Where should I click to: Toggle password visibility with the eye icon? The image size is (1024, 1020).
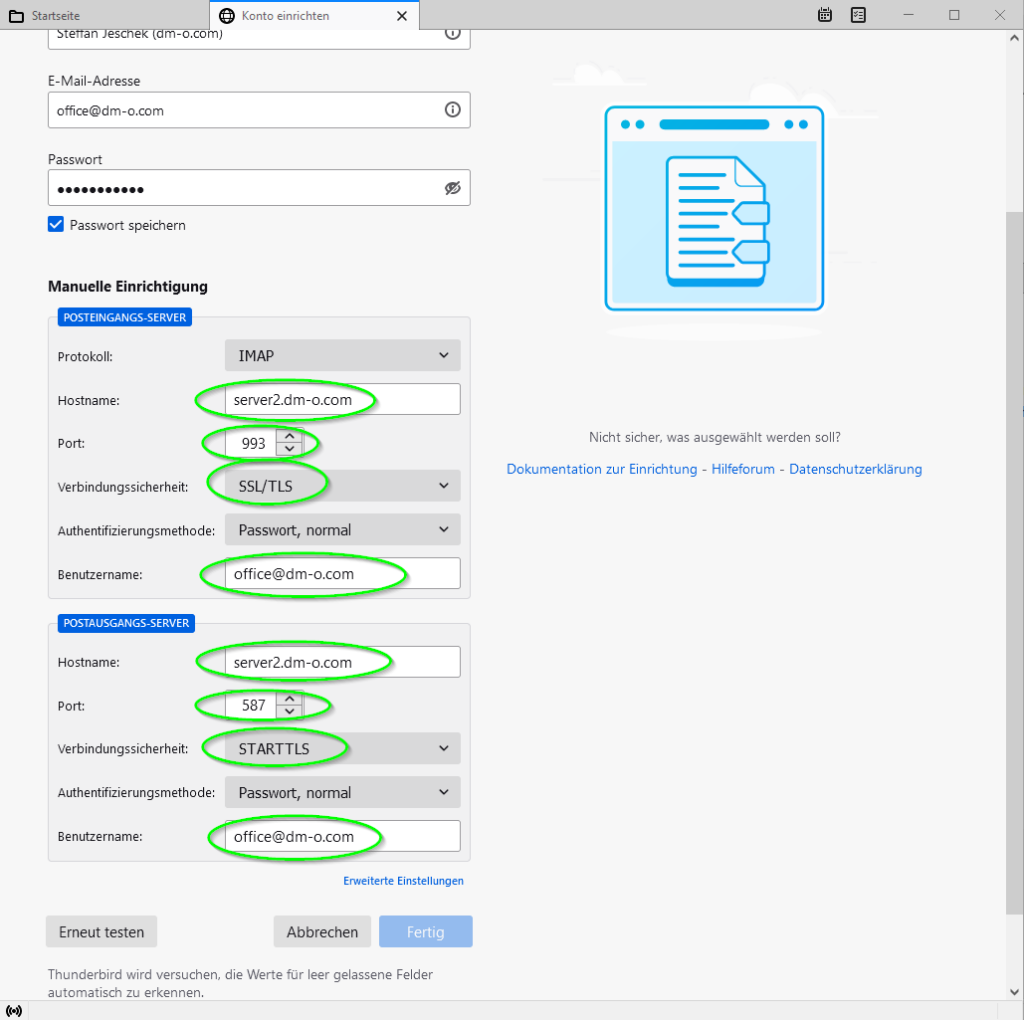tap(452, 188)
